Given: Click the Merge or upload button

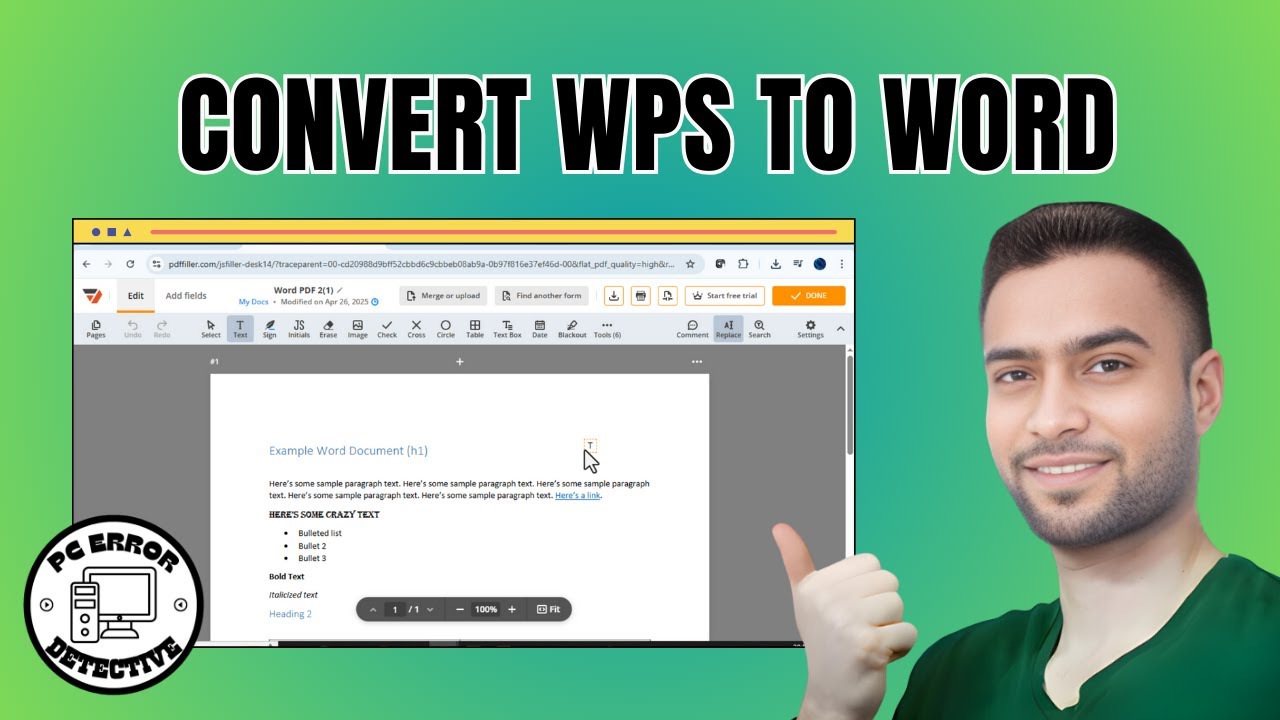Looking at the screenshot, I should [443, 296].
